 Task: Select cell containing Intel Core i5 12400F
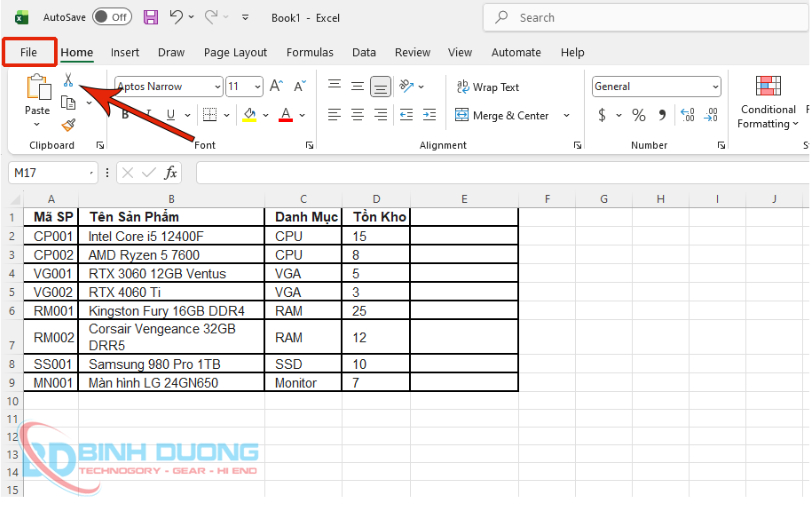(x=171, y=236)
